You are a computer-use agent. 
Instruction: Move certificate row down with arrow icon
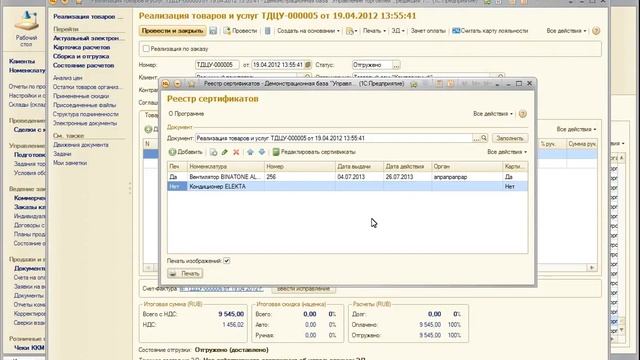(262, 152)
